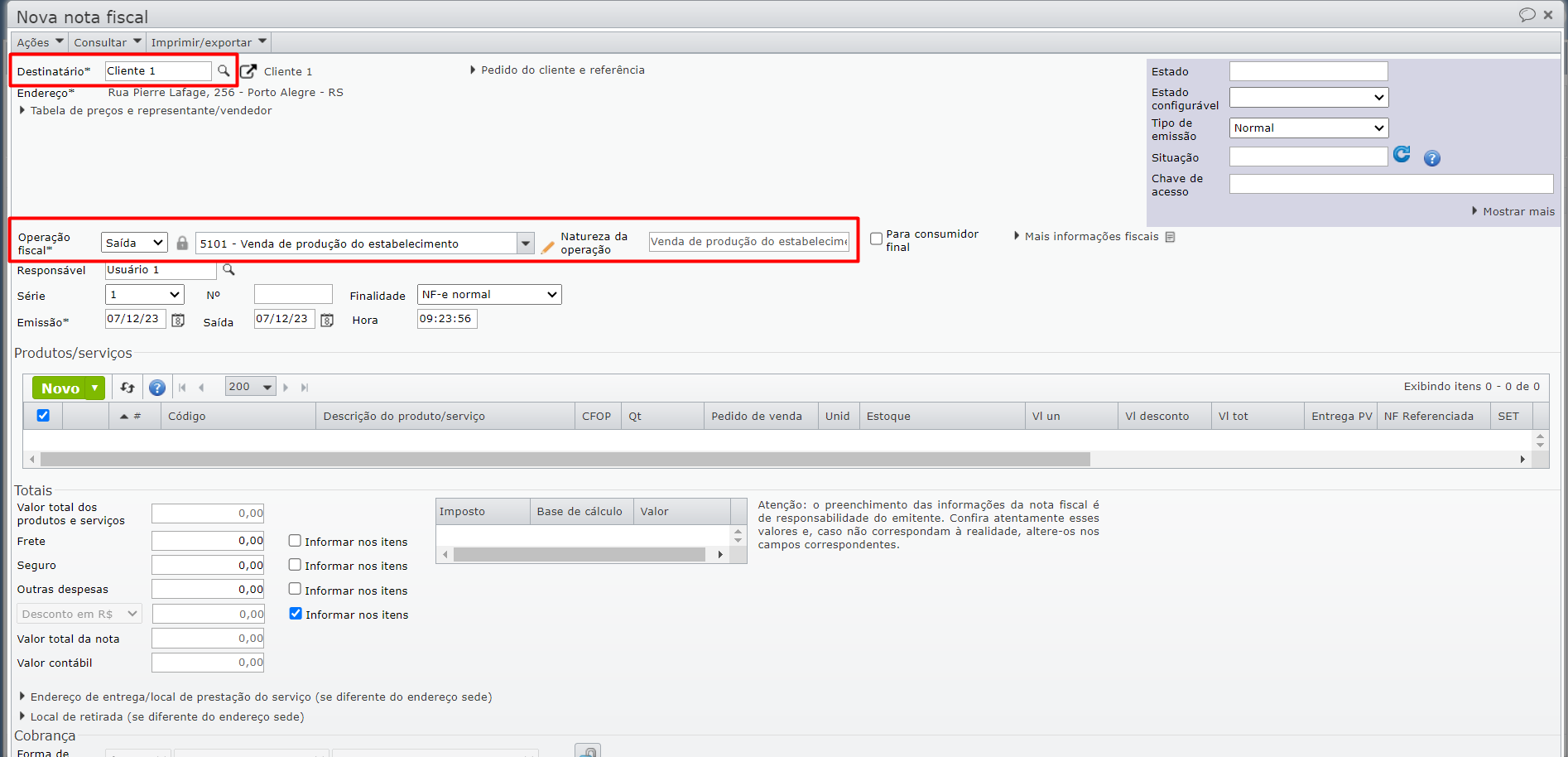
Task: Click the Destinatário search magnifier icon
Action: click(x=224, y=71)
